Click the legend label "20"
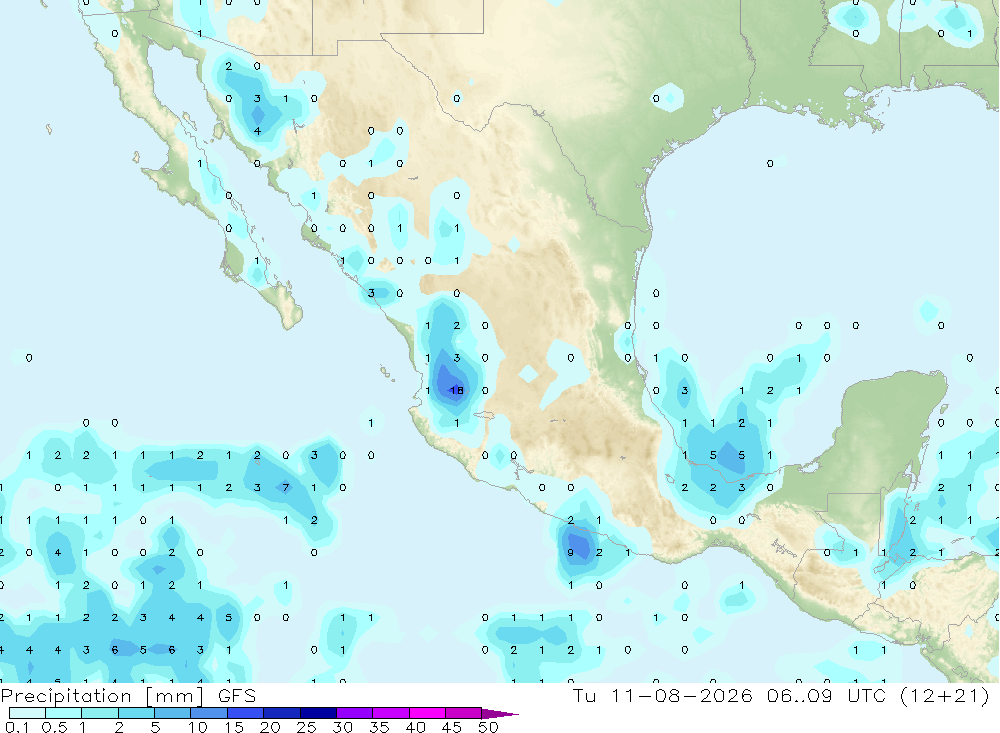 (x=270, y=727)
